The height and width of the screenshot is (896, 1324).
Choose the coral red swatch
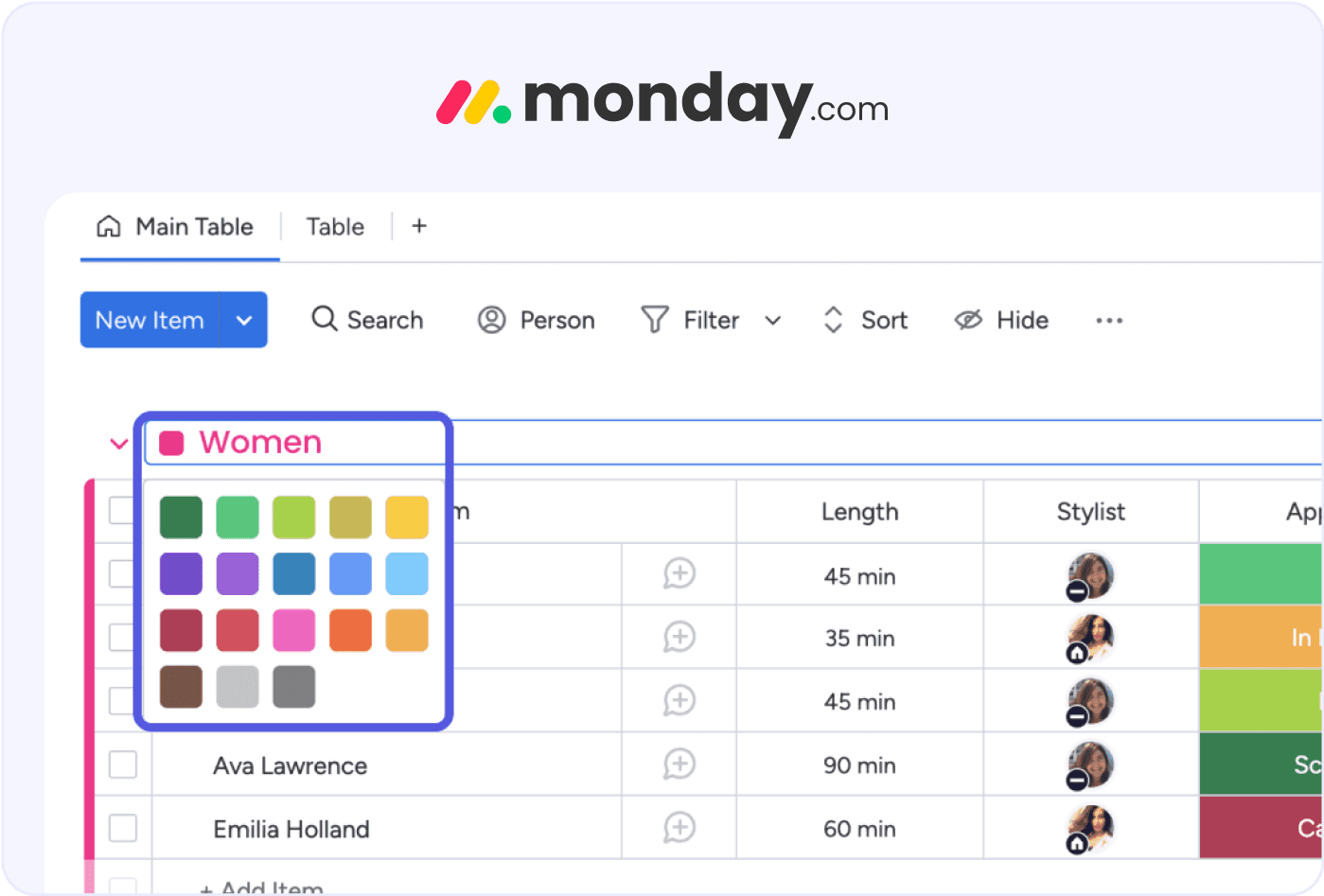(238, 630)
